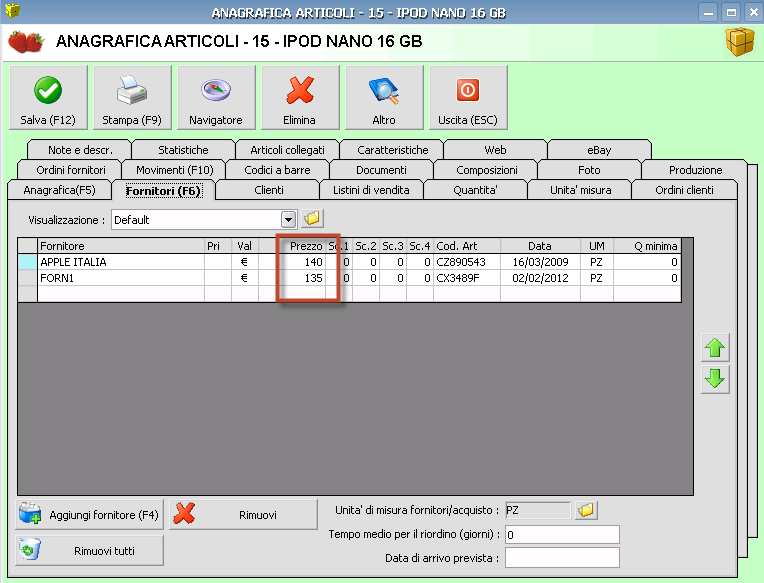This screenshot has width=764, height=583.
Task: Click the empty new row Fornitore cell
Action: tap(121, 294)
